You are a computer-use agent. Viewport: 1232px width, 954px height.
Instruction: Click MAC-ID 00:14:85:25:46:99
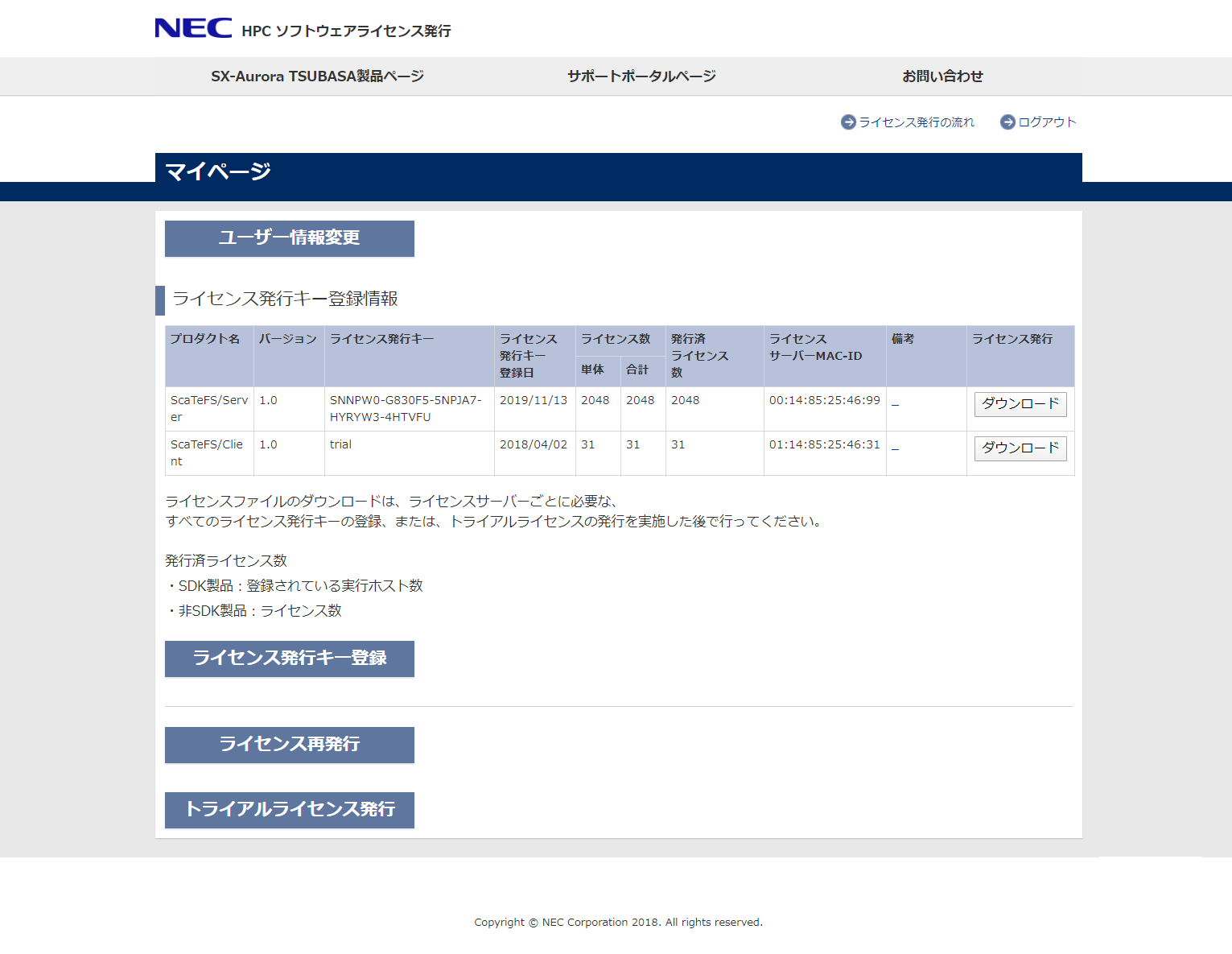point(825,400)
